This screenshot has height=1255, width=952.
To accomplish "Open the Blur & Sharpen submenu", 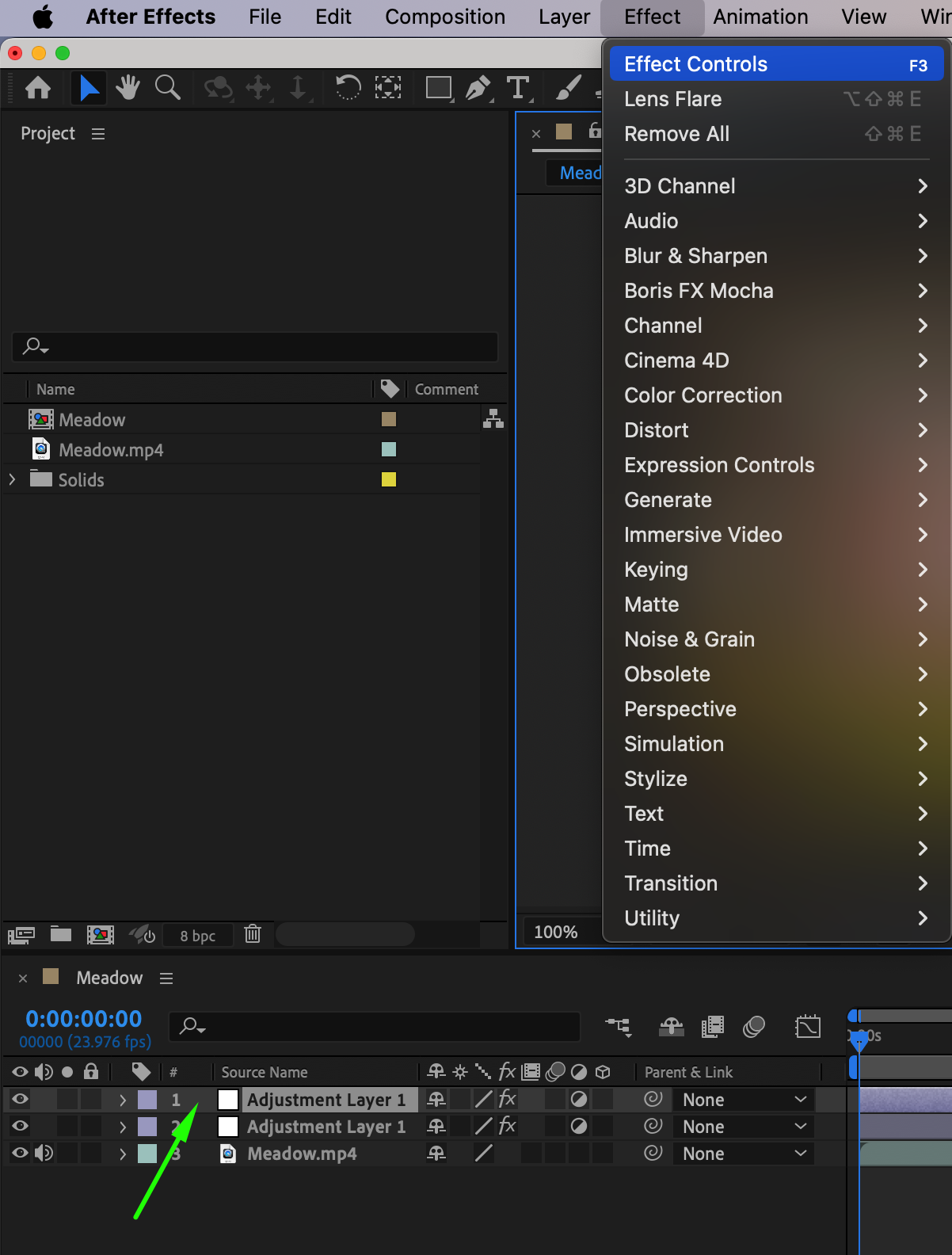I will pyautogui.click(x=776, y=256).
